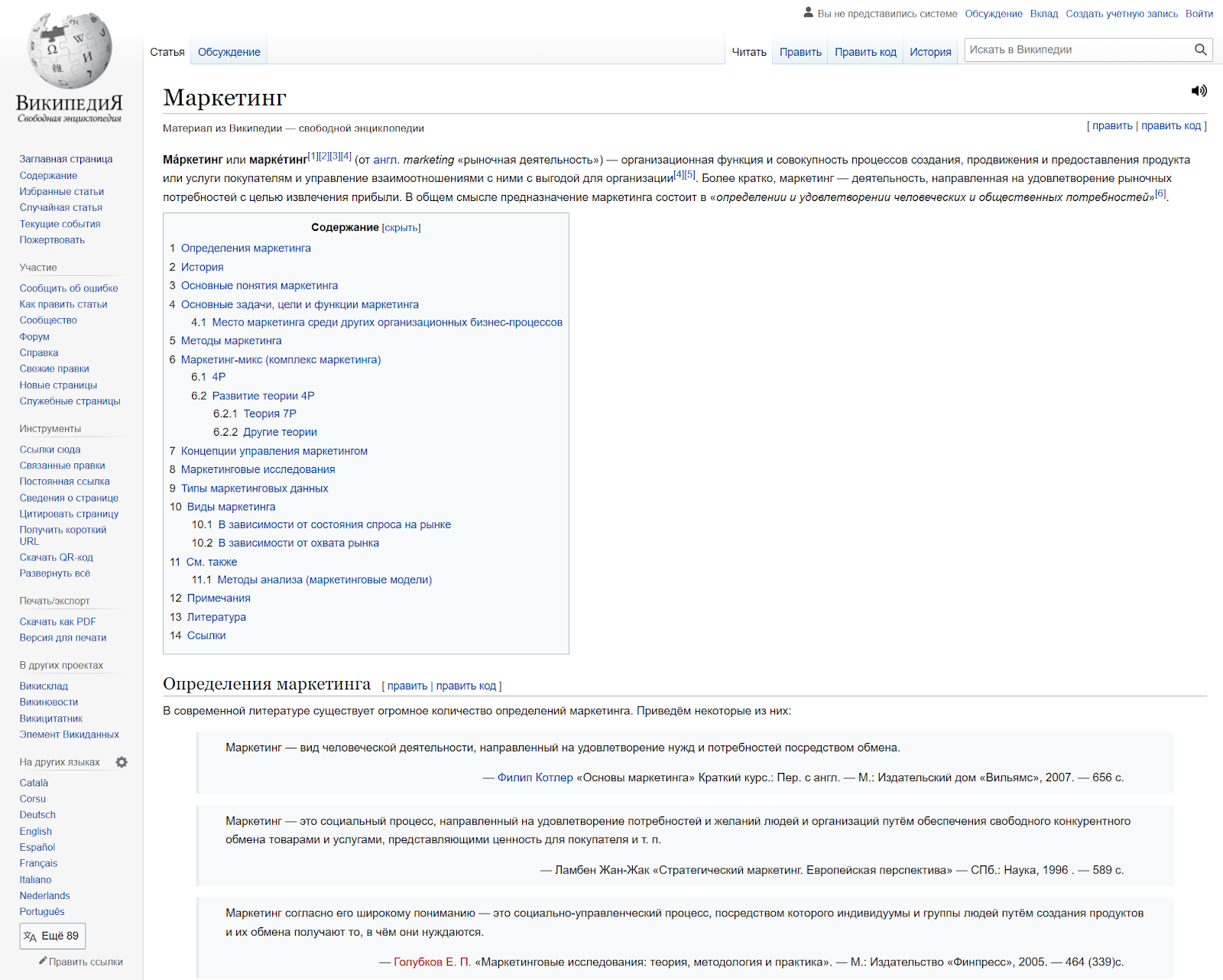Click the user silhouette icon
This screenshot has height=980, width=1223.
[x=808, y=12]
